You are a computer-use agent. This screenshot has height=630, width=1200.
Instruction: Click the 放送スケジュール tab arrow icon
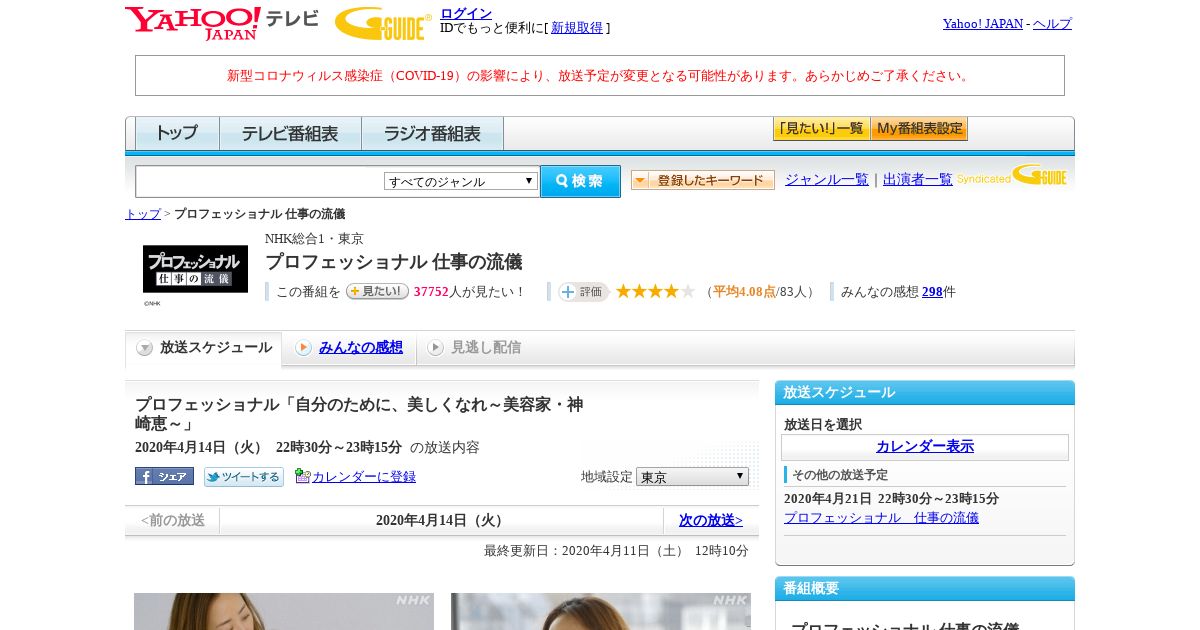tap(145, 348)
